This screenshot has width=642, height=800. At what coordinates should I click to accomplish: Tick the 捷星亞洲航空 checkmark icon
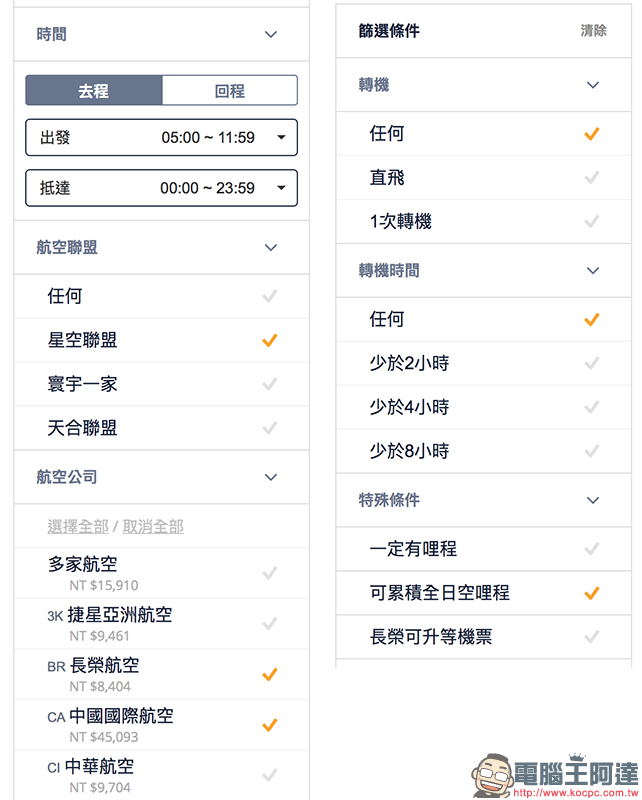click(x=269, y=623)
